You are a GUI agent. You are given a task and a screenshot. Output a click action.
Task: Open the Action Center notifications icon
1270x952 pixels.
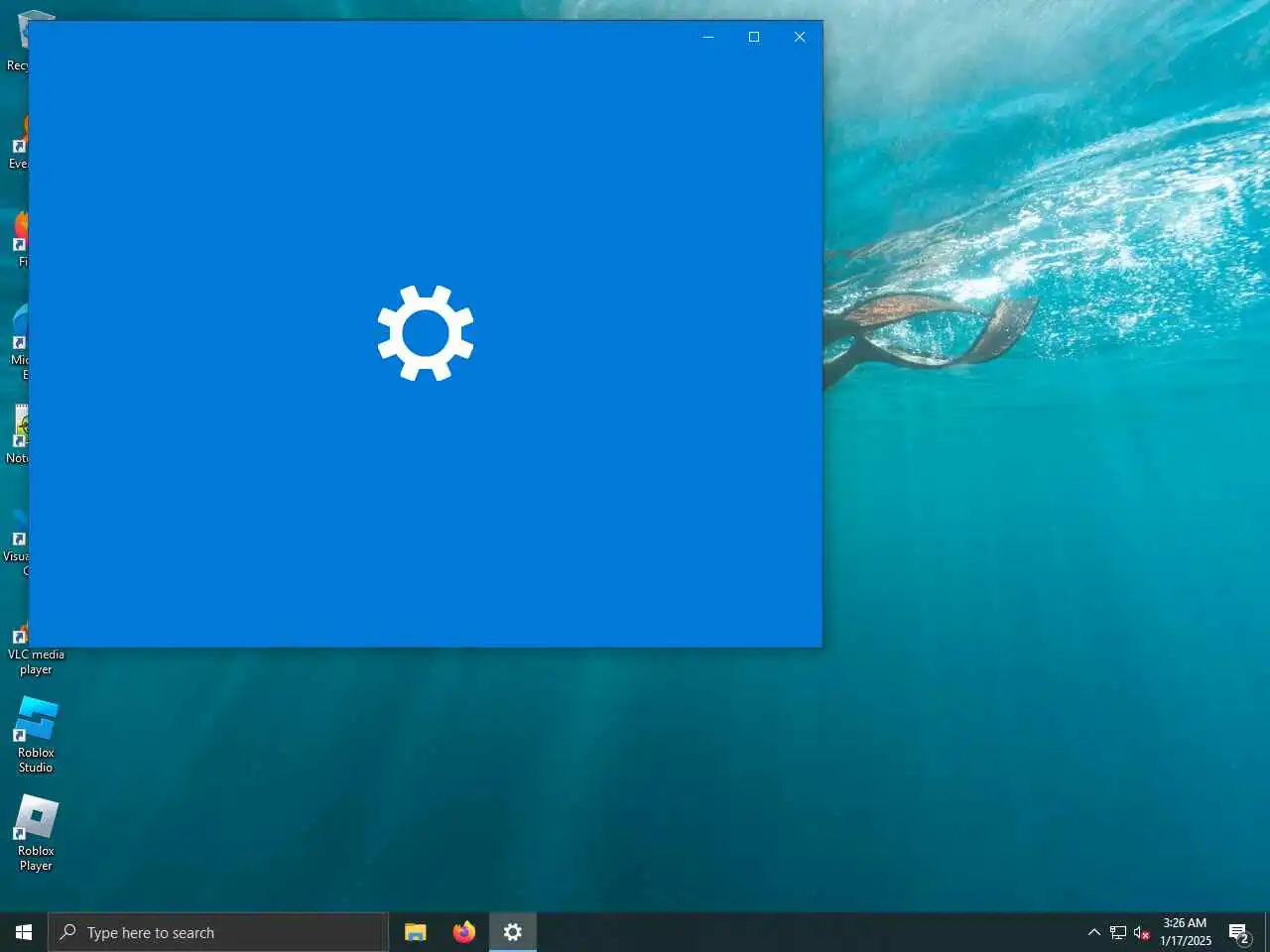[1239, 932]
